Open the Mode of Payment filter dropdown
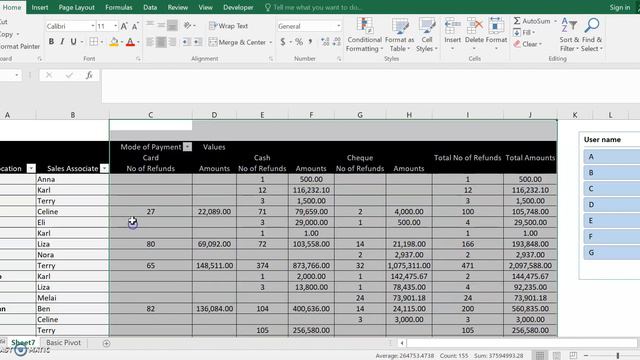640x360 pixels. [187, 147]
